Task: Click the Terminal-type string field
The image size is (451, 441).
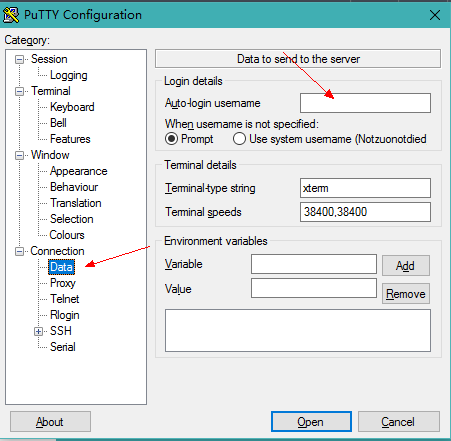Action: point(365,188)
